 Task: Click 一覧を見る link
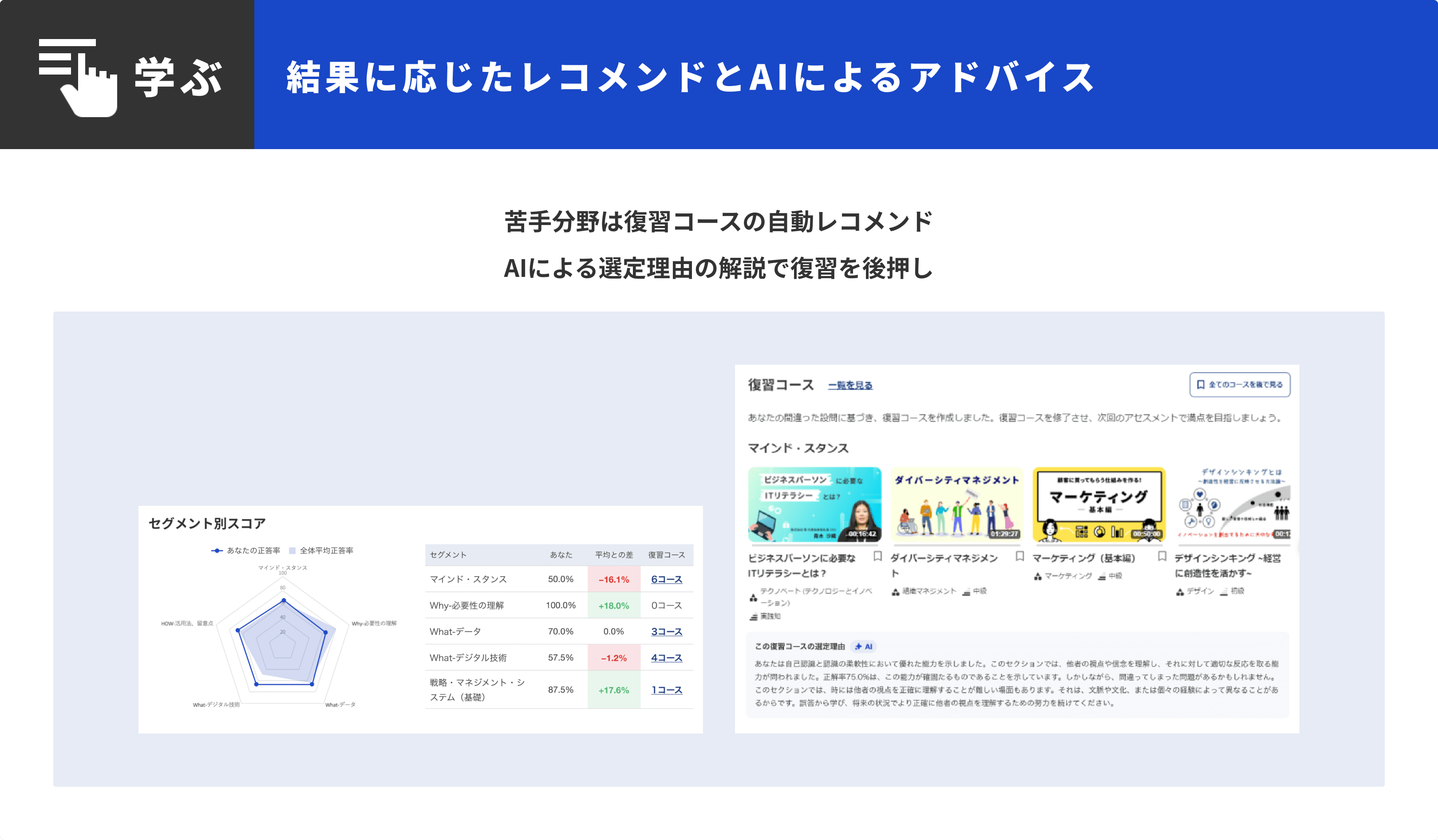(x=850, y=386)
